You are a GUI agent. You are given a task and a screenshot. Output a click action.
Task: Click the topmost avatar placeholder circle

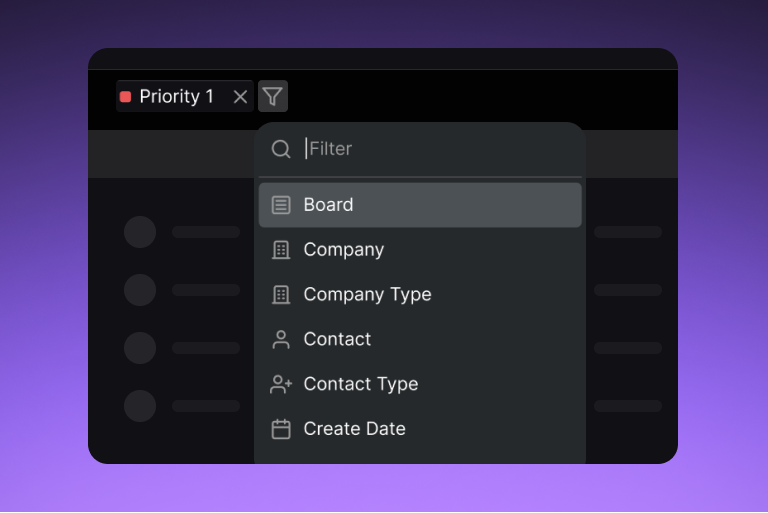tap(140, 232)
